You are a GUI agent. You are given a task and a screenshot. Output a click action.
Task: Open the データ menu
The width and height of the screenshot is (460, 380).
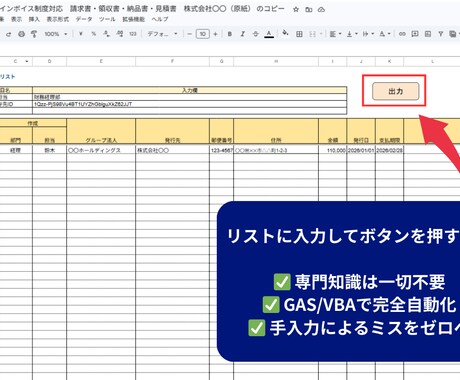(84, 19)
